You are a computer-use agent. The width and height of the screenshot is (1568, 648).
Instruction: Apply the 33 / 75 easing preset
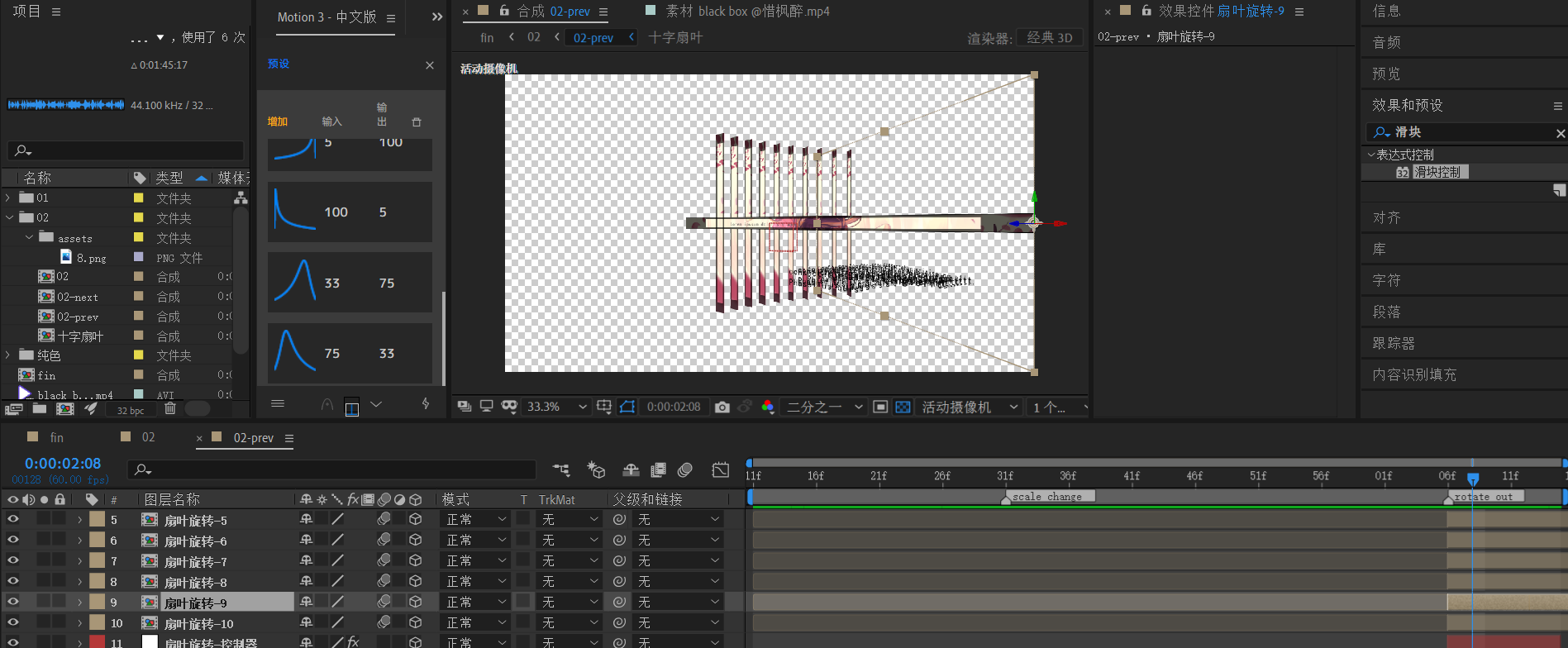tap(350, 283)
